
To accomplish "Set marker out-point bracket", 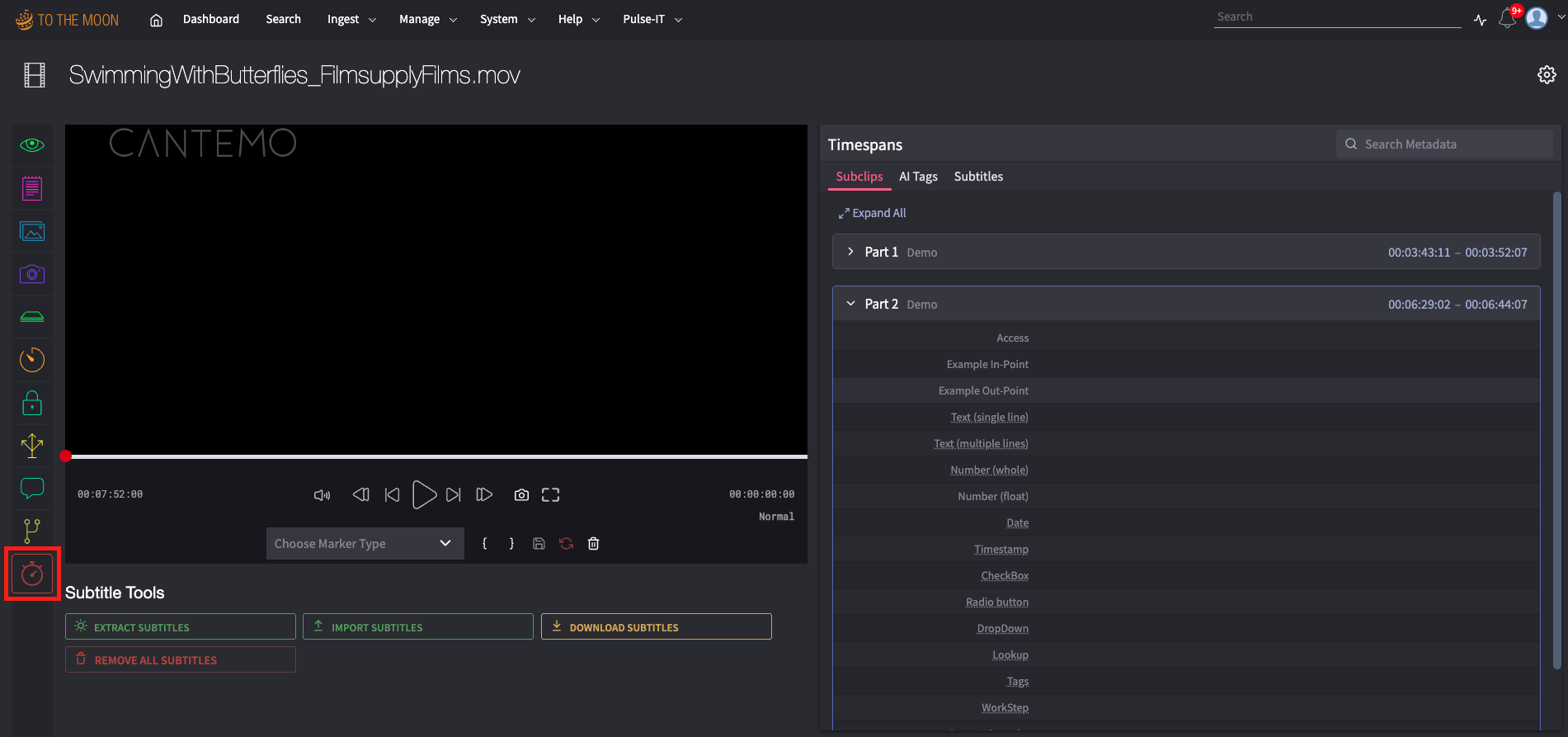I will coord(511,543).
